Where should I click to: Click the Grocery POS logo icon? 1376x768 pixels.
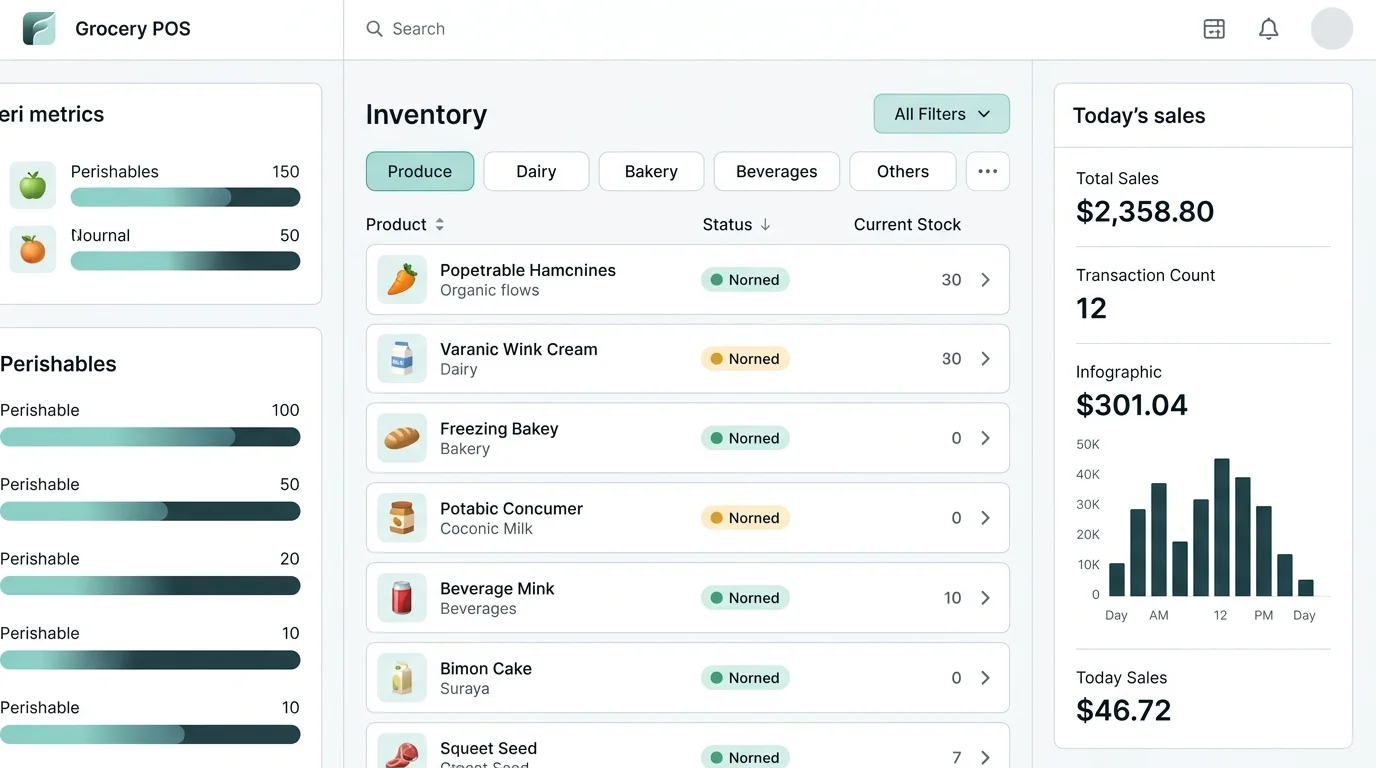click(39, 29)
